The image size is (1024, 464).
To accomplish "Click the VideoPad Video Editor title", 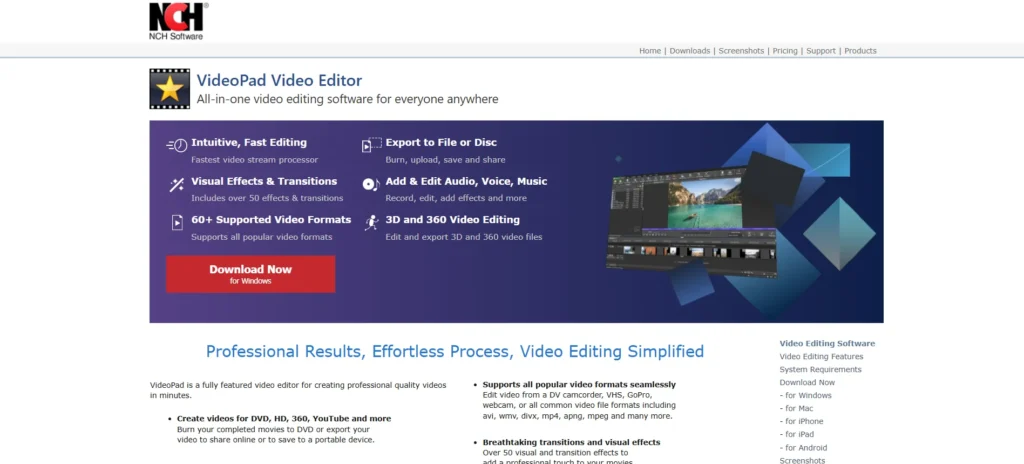I will point(279,81).
